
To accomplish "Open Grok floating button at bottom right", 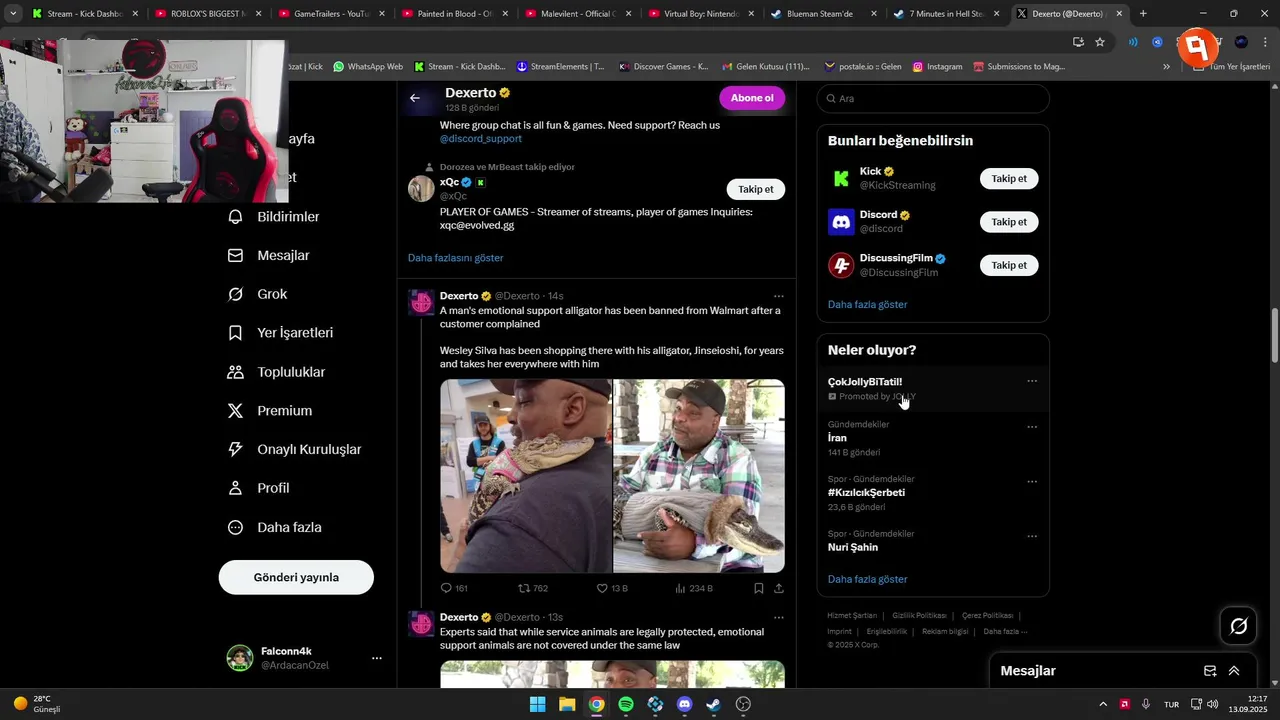I will click(1239, 626).
